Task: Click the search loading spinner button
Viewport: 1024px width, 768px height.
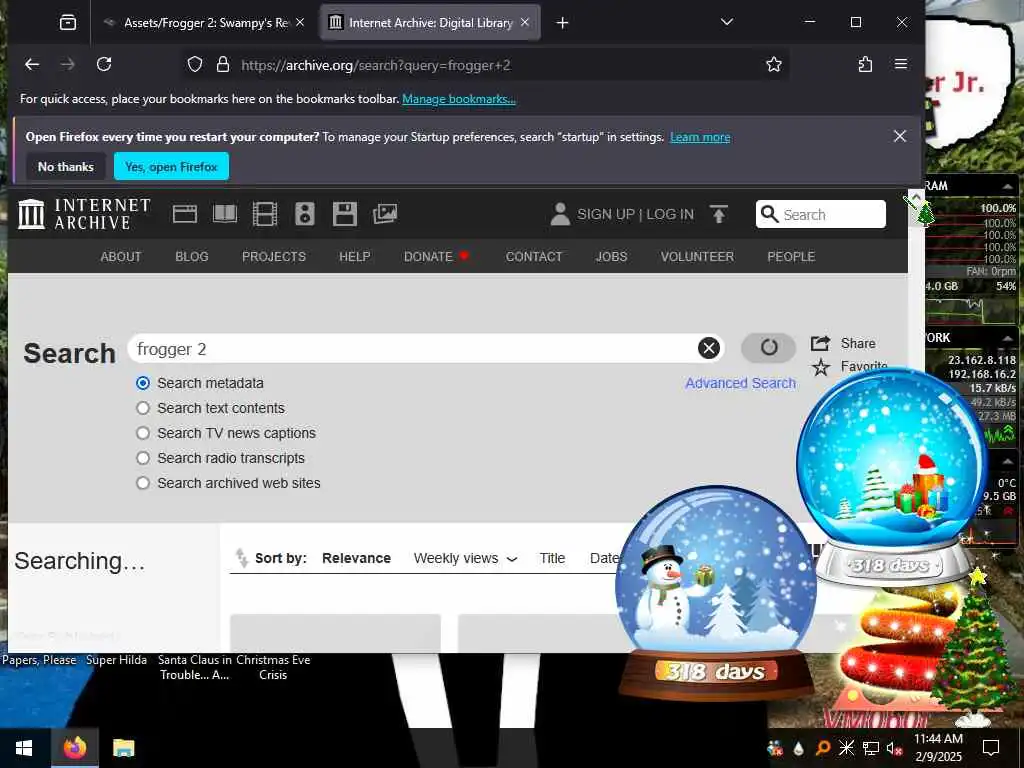Action: tap(769, 347)
